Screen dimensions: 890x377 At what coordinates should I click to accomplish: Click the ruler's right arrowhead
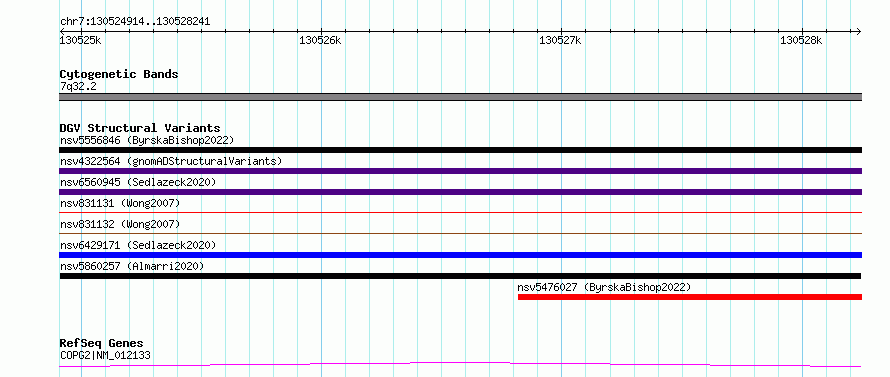click(859, 31)
